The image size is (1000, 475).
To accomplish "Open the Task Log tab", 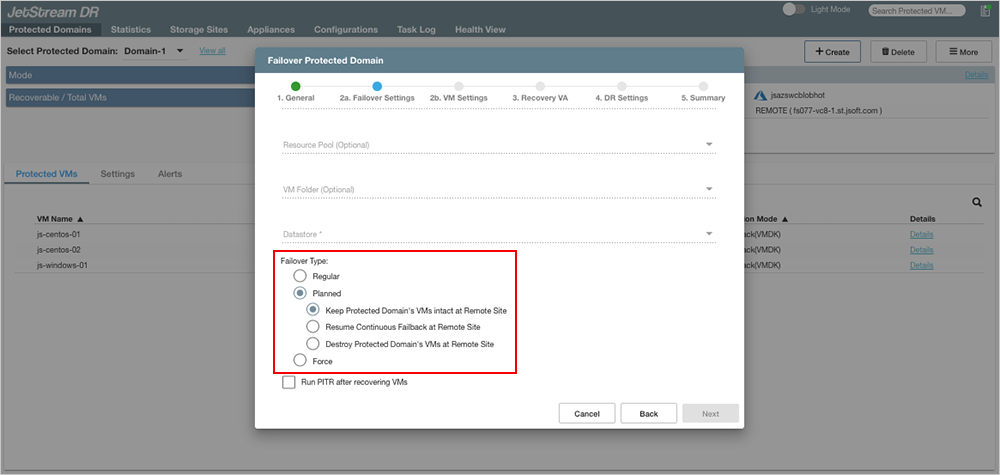I will coord(416,30).
